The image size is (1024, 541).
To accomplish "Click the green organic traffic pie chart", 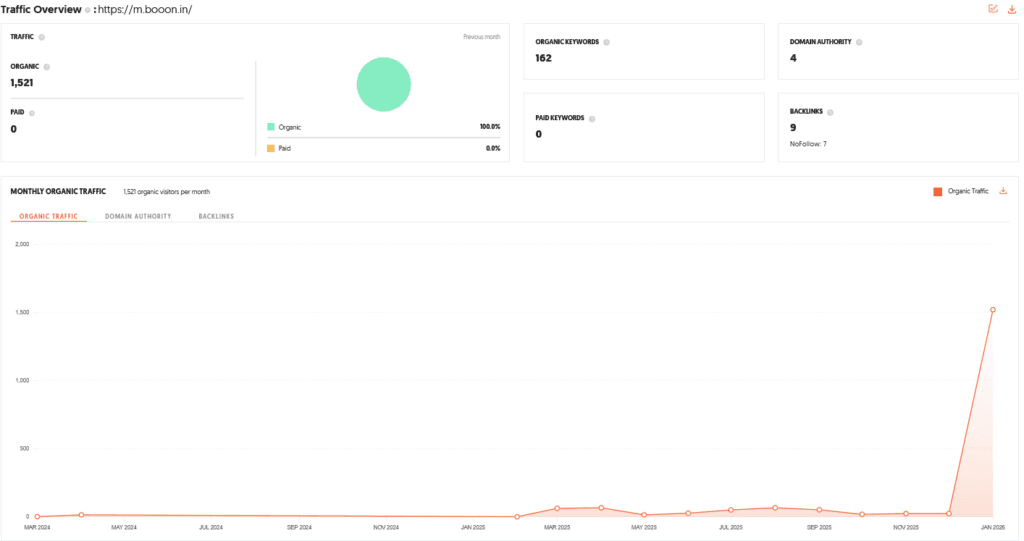I will [383, 84].
